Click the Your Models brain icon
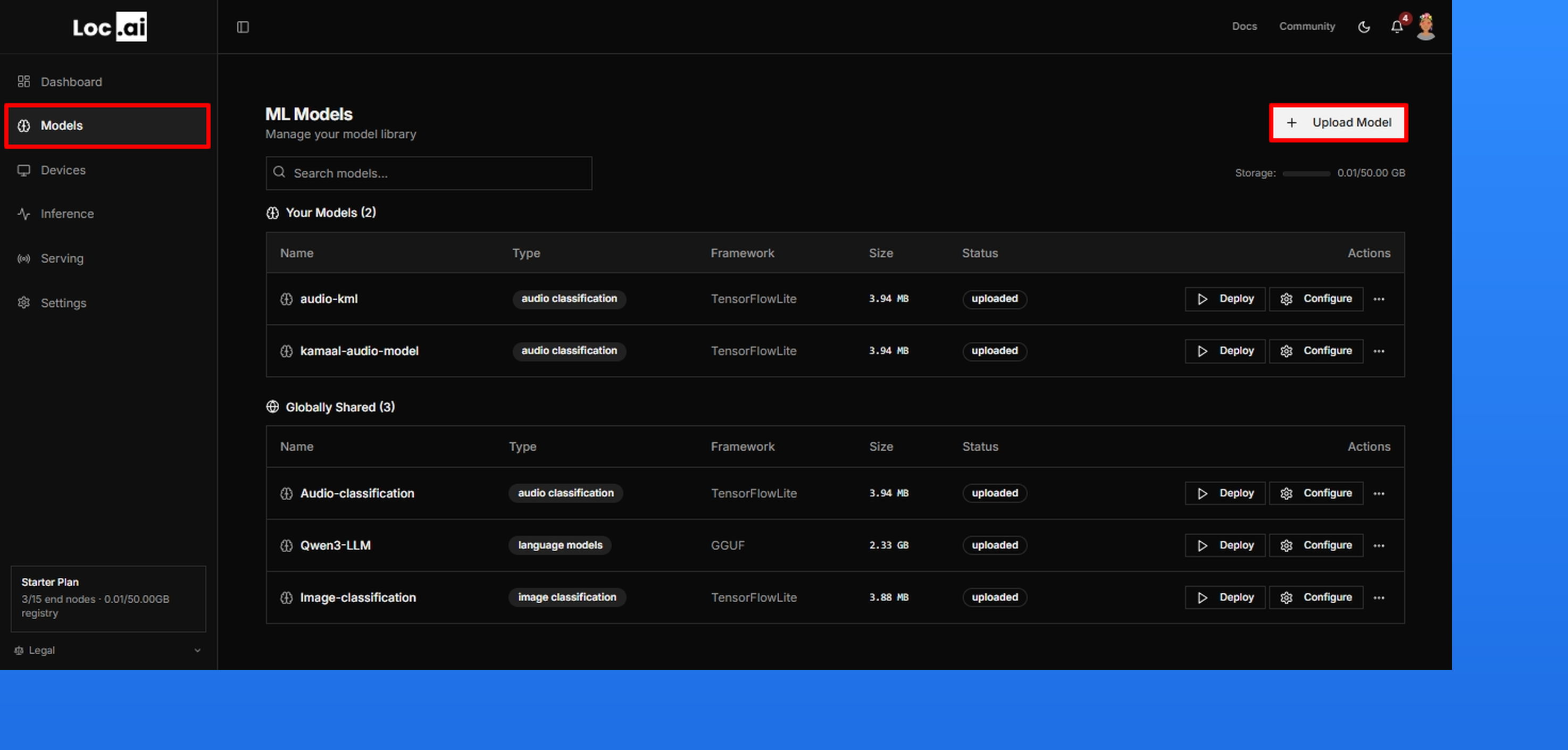The image size is (1568, 750). click(272, 213)
